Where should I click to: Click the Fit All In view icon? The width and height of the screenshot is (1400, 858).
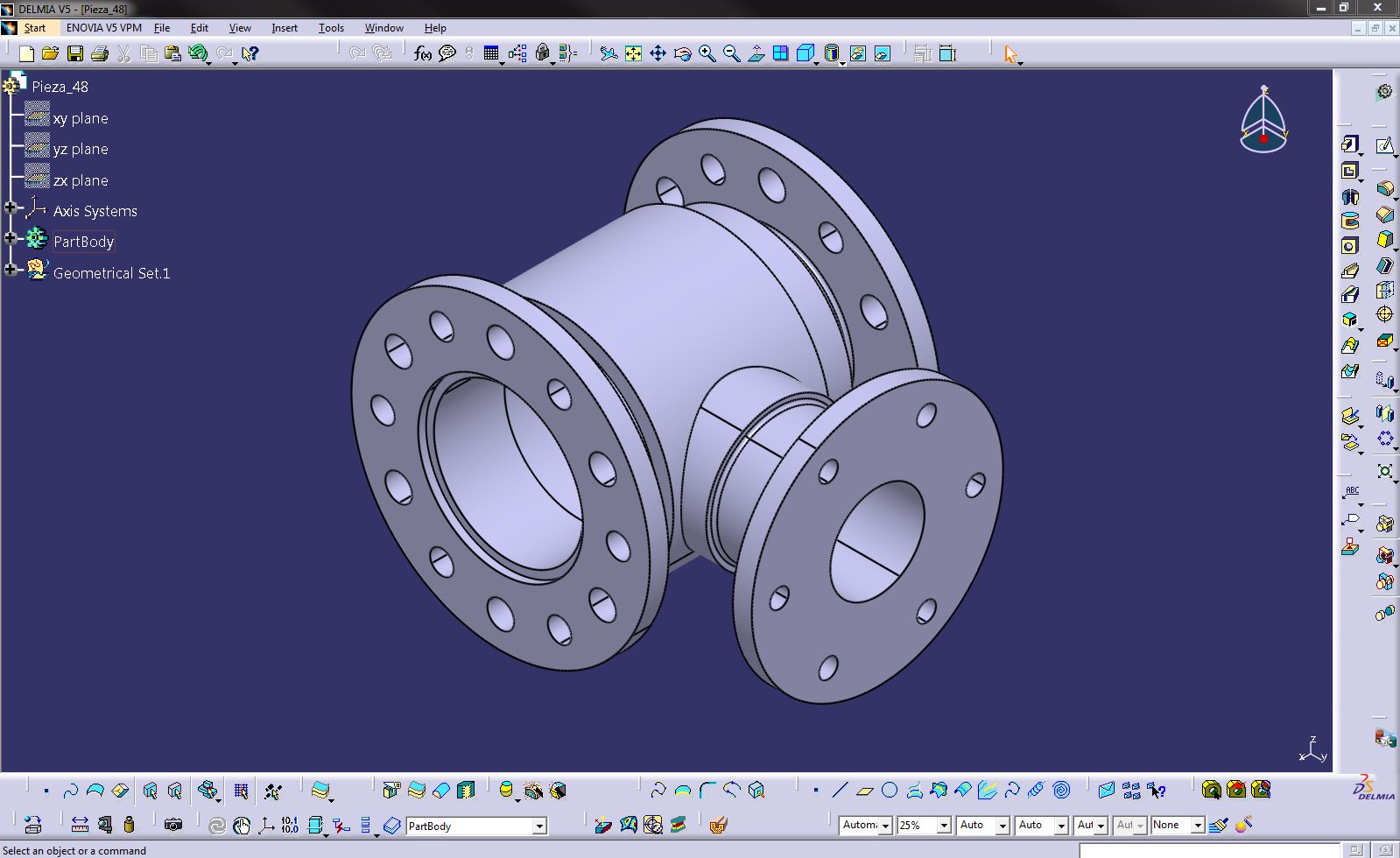click(633, 54)
